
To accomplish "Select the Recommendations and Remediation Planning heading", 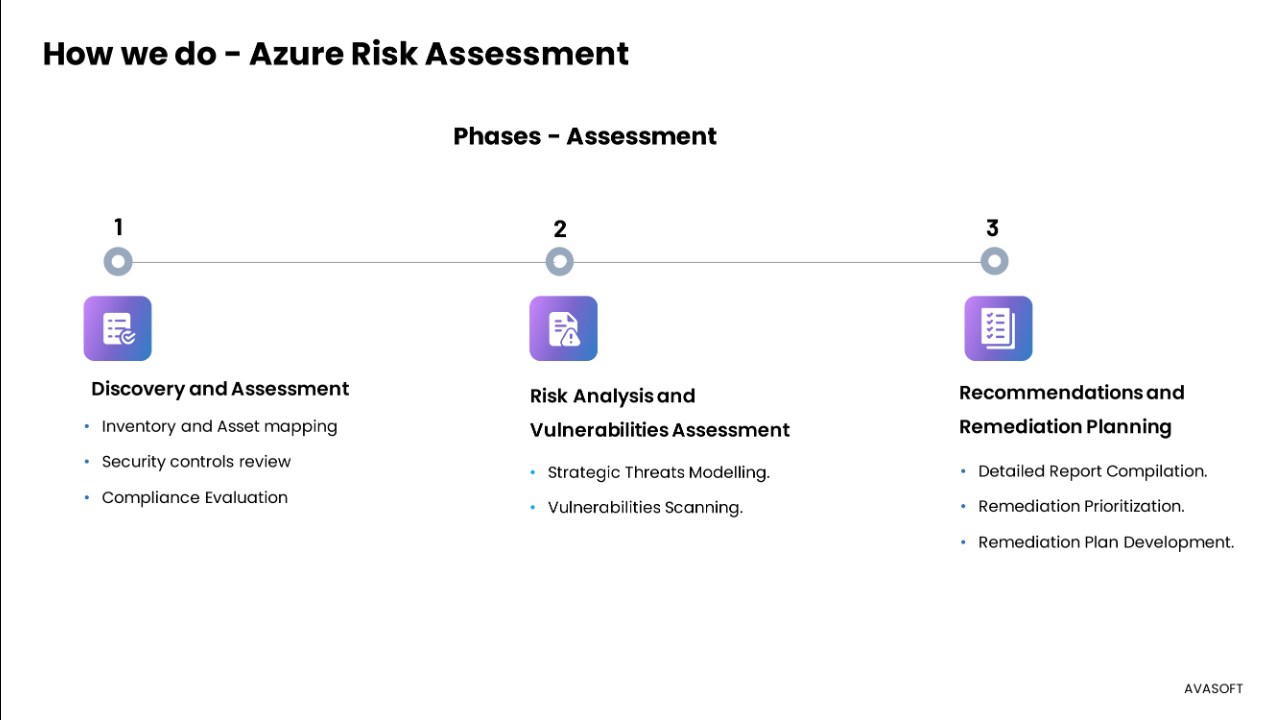I will click(1071, 409).
